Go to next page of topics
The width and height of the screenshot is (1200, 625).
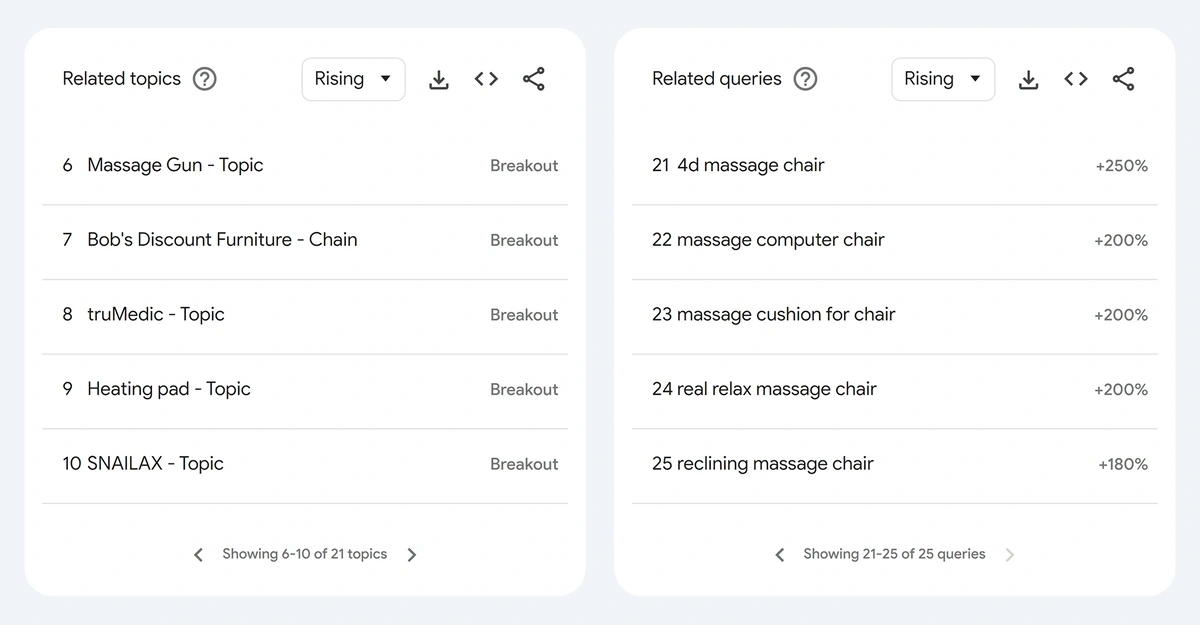[x=412, y=554]
